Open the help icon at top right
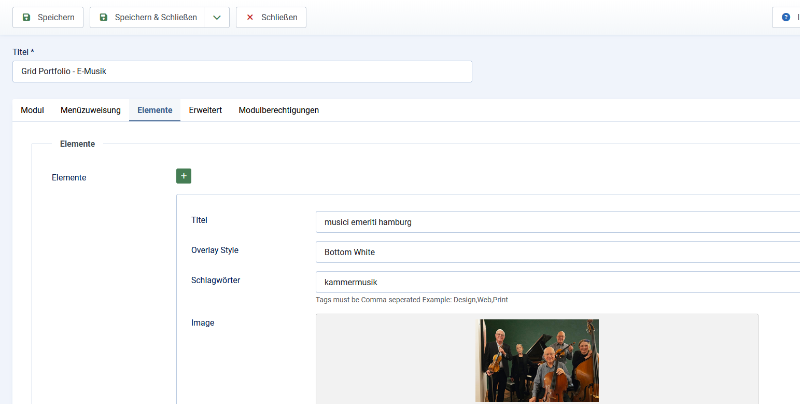800x404 pixels. tap(786, 17)
